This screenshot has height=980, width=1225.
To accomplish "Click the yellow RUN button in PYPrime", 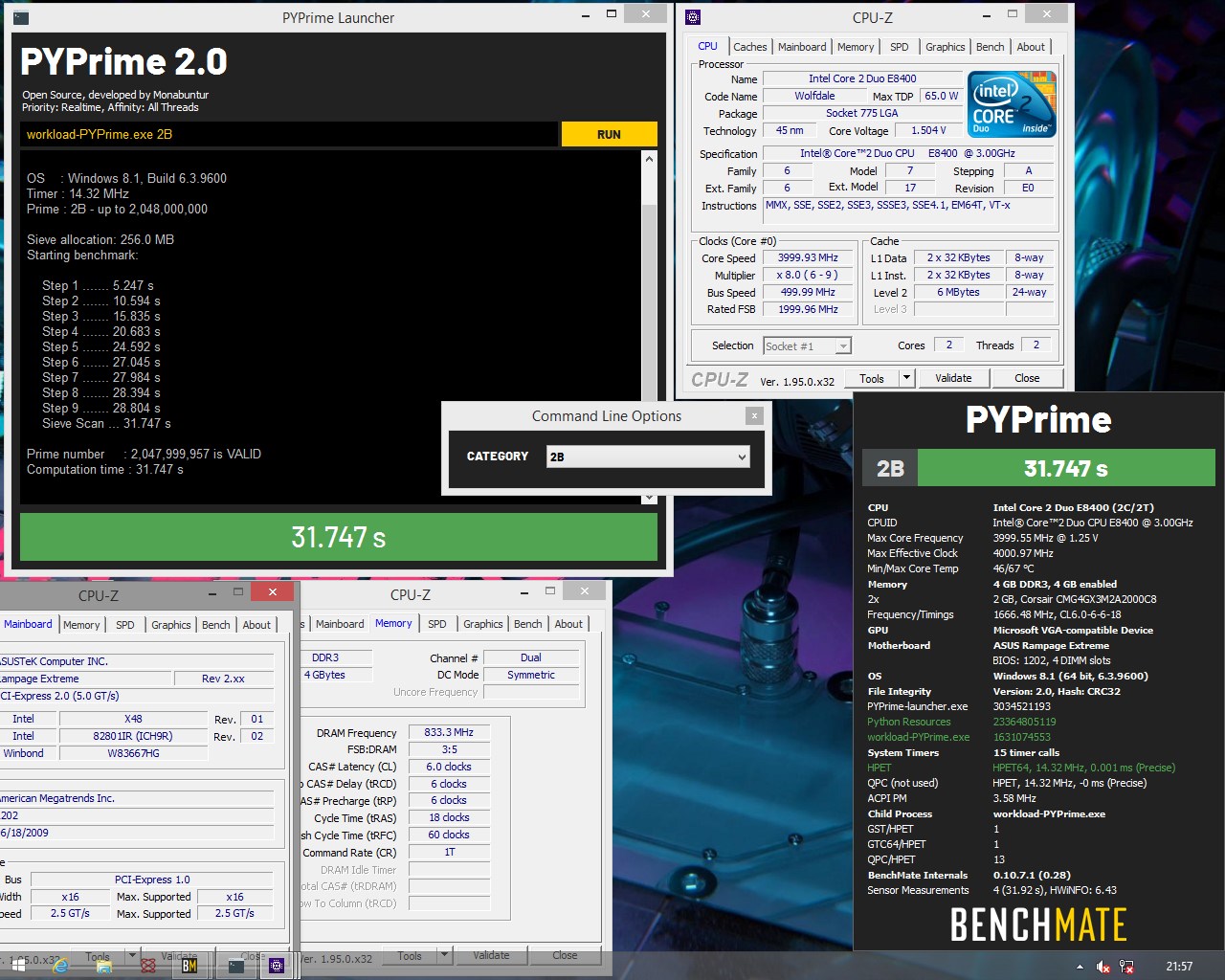I will [x=609, y=134].
